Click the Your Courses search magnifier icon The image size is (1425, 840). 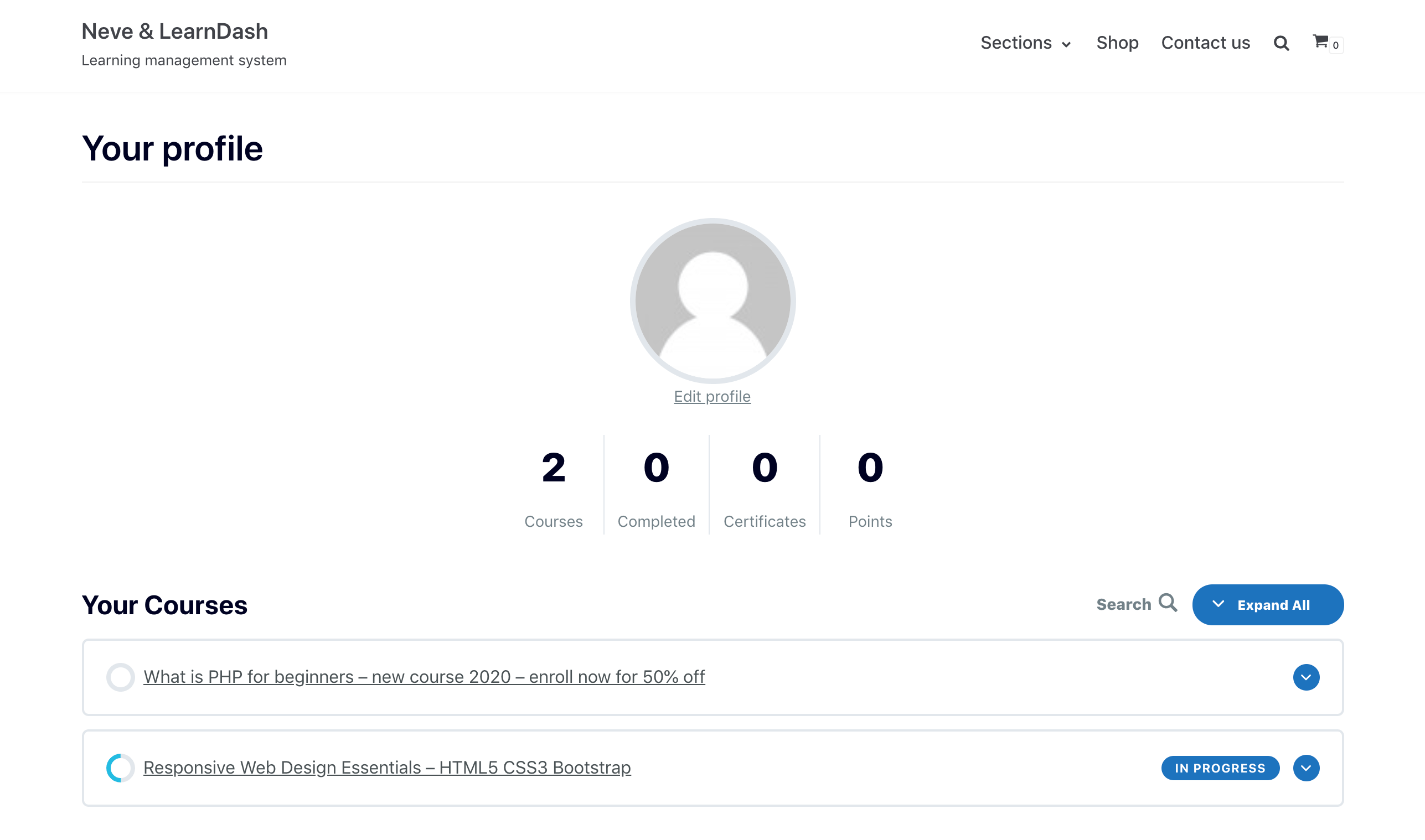pos(1168,603)
